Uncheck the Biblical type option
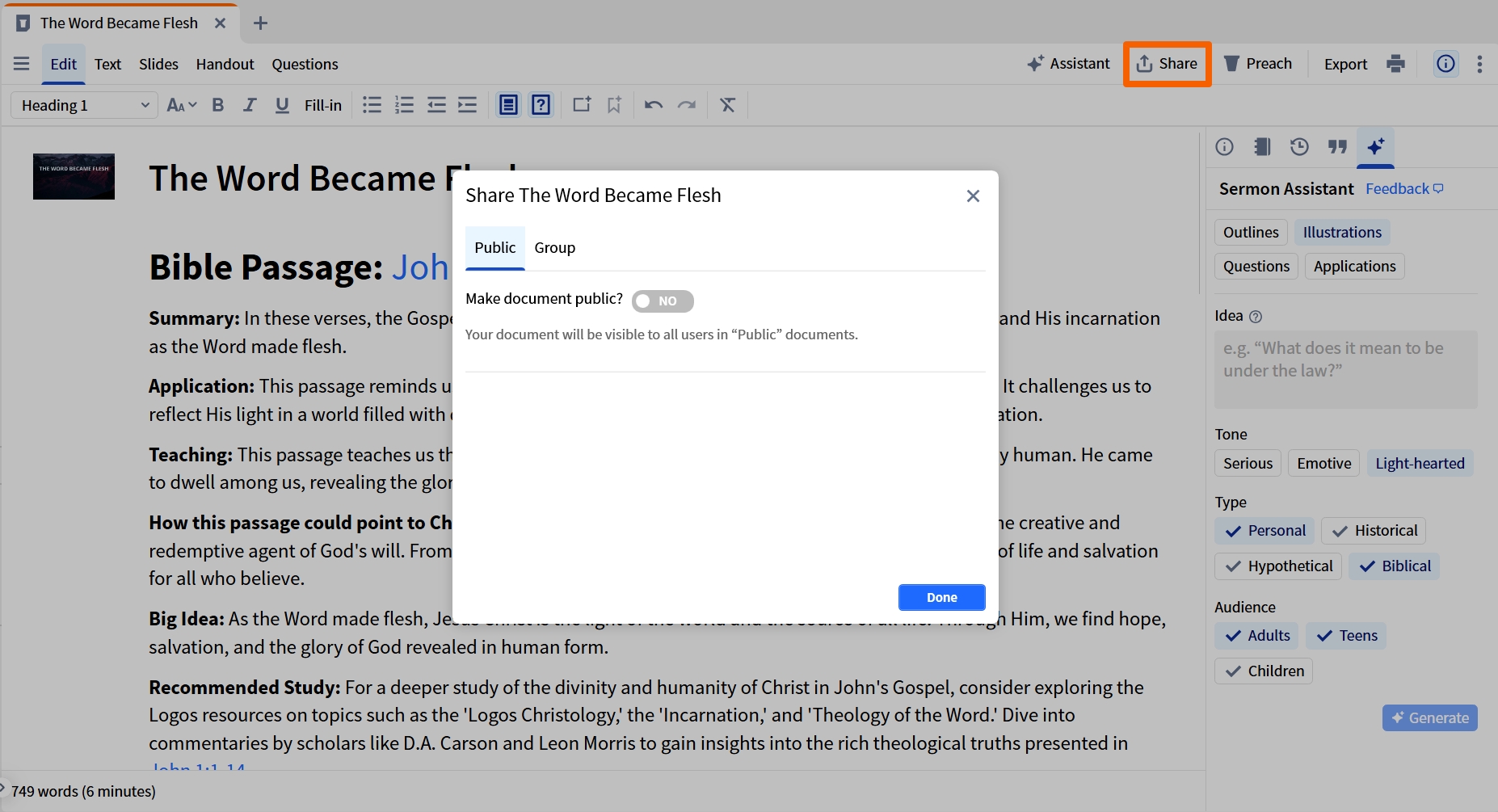The width and height of the screenshot is (1498, 812). coord(1395,566)
